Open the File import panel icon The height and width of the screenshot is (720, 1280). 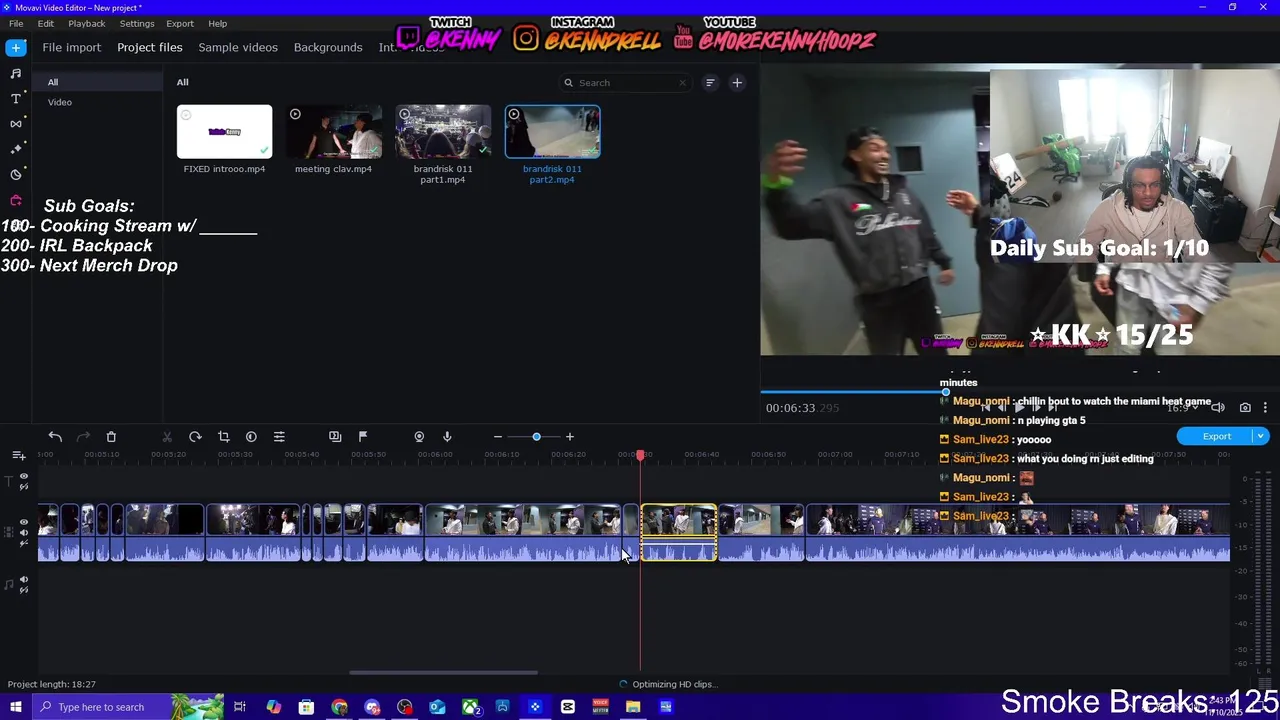(x=16, y=47)
